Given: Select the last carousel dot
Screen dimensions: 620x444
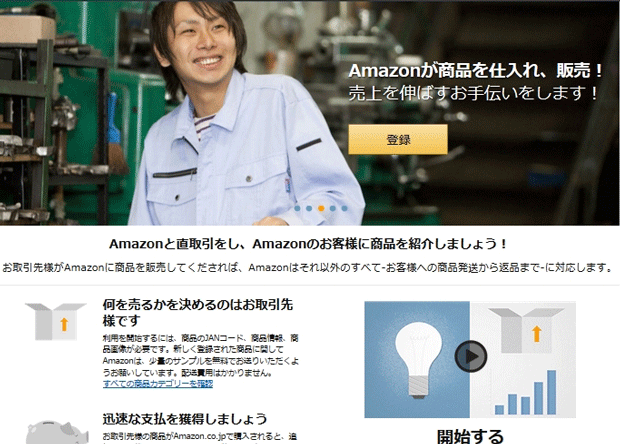Looking at the screenshot, I should (x=344, y=208).
